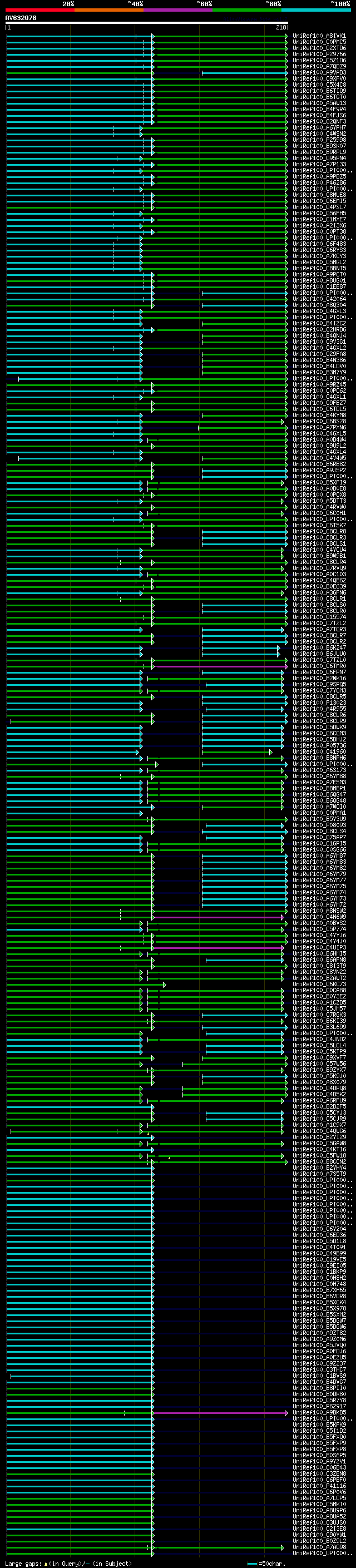Click hit label UniRef100_A9YZV1
Viewport: 356px width, 1568px height.
(x=319, y=1461)
